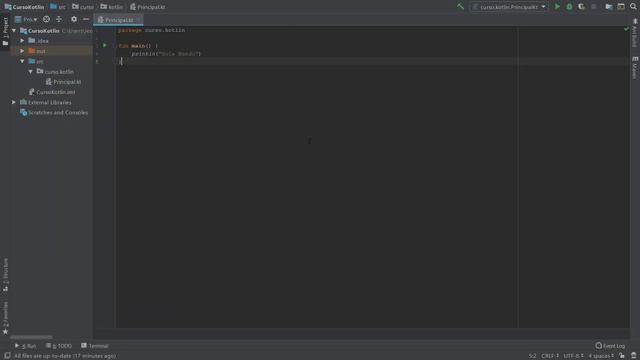Select Principal.kt file in project tree
The width and height of the screenshot is (640, 360).
click(63, 82)
